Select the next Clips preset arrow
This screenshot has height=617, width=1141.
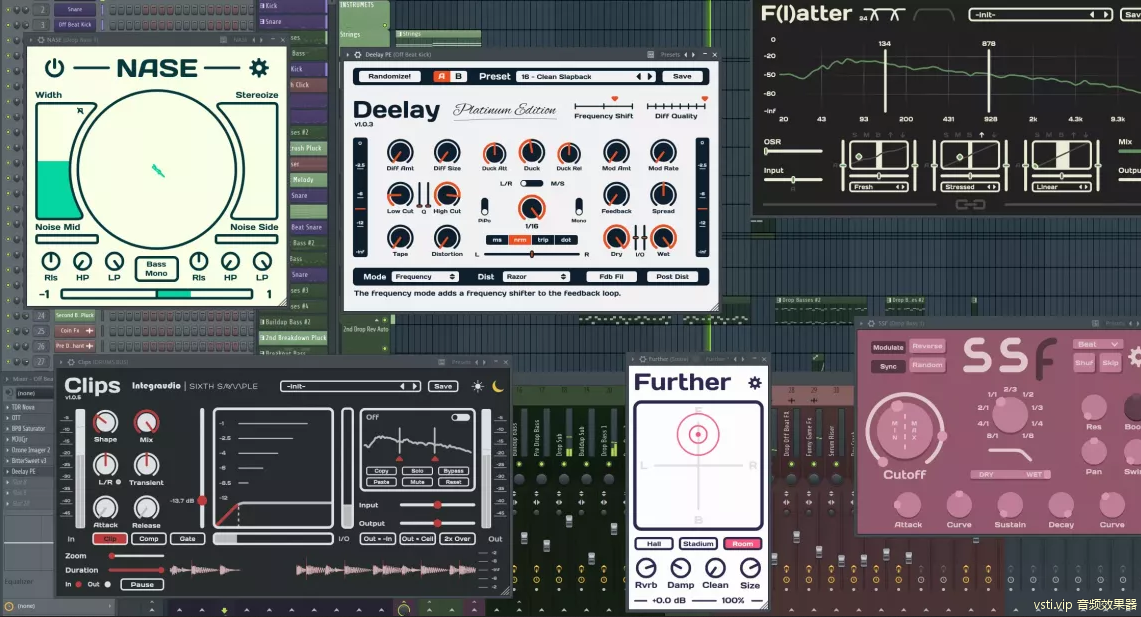415,386
